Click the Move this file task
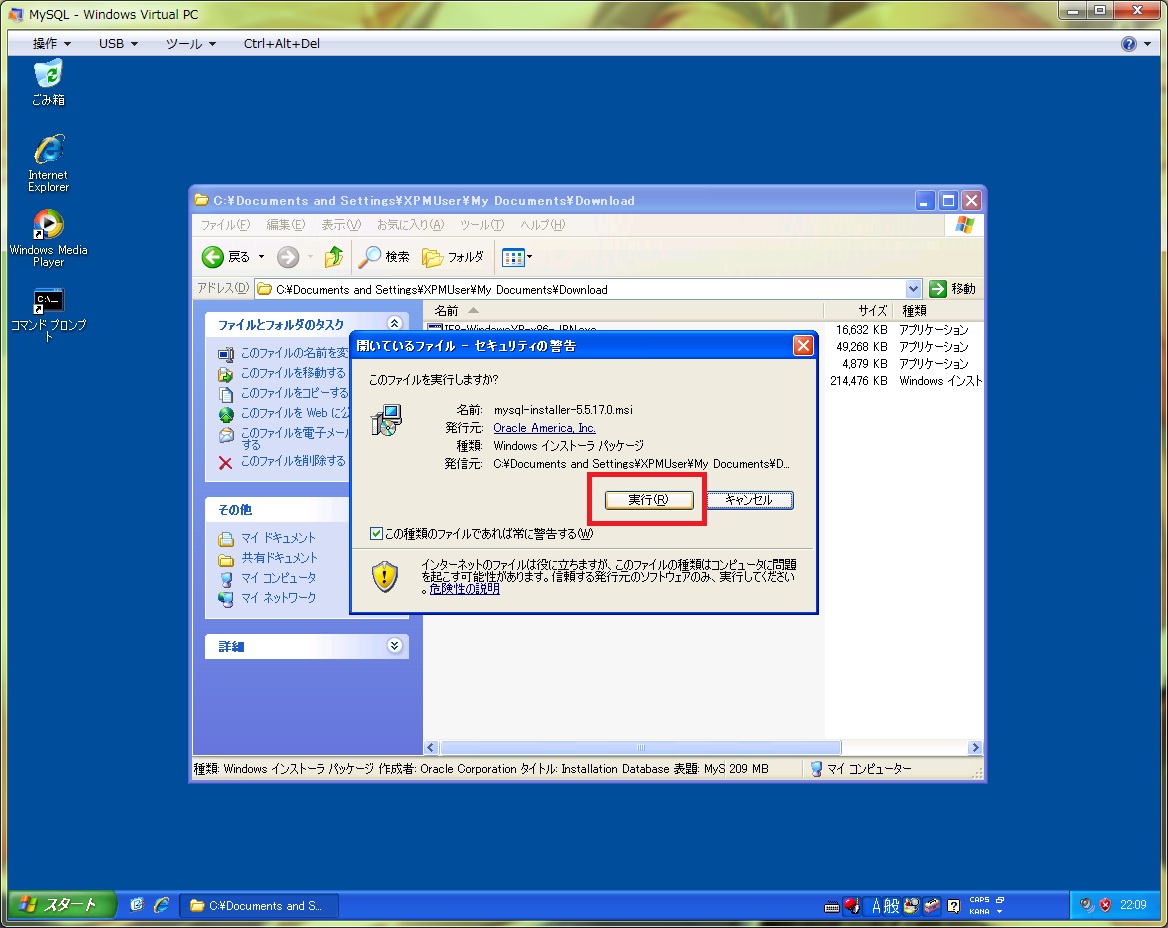Viewport: 1168px width, 928px height. 282,373
